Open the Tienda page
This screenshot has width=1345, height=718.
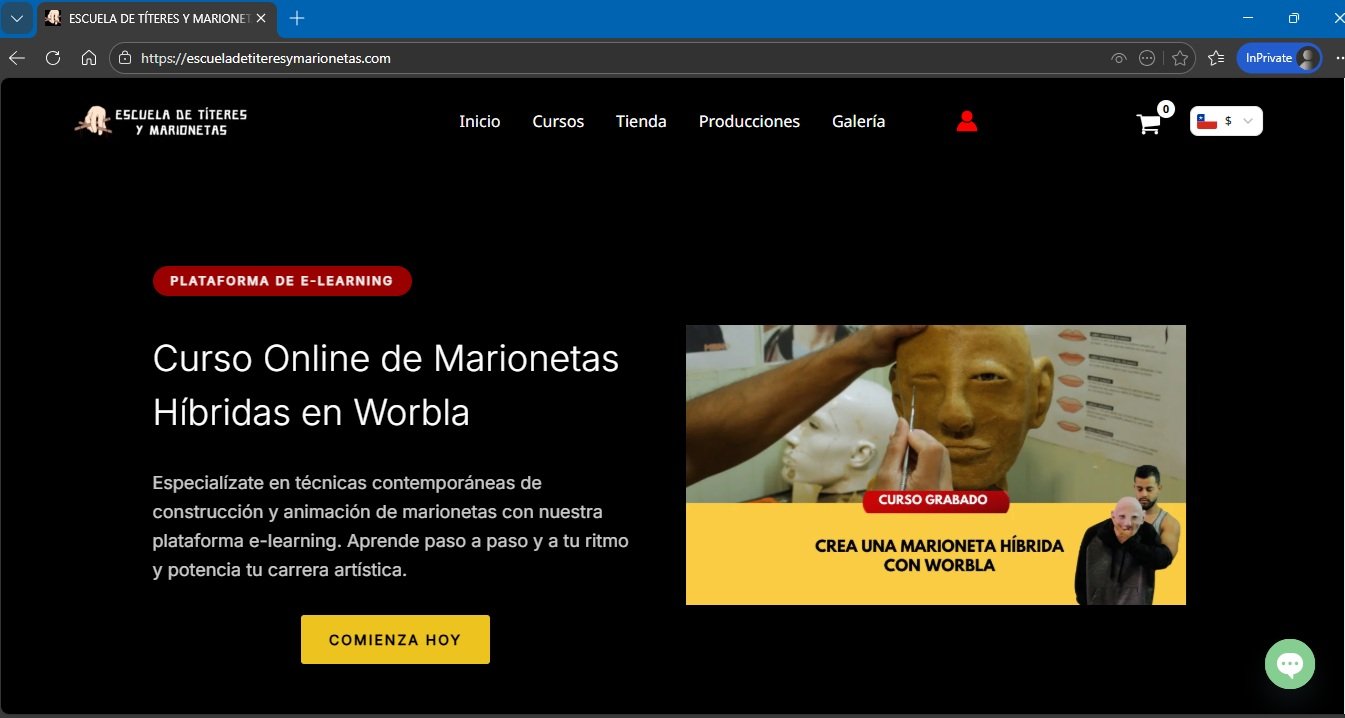pos(641,121)
